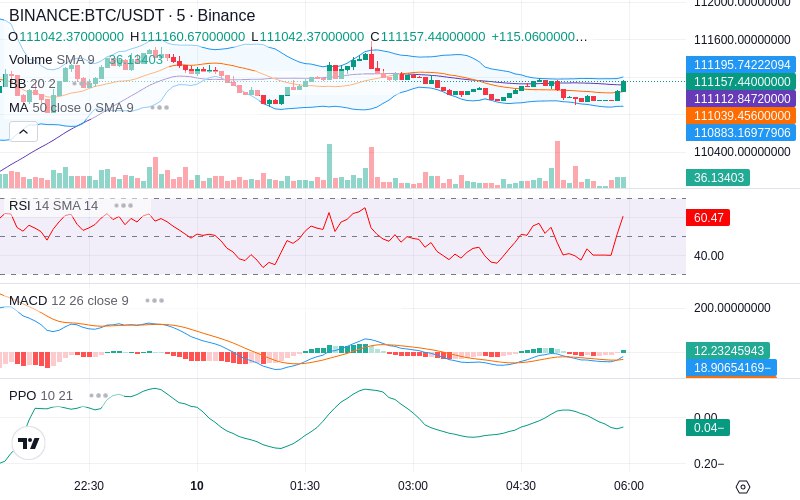800x500 pixels.
Task: Open more options dots for PPO 10 21
Action: pos(98,395)
